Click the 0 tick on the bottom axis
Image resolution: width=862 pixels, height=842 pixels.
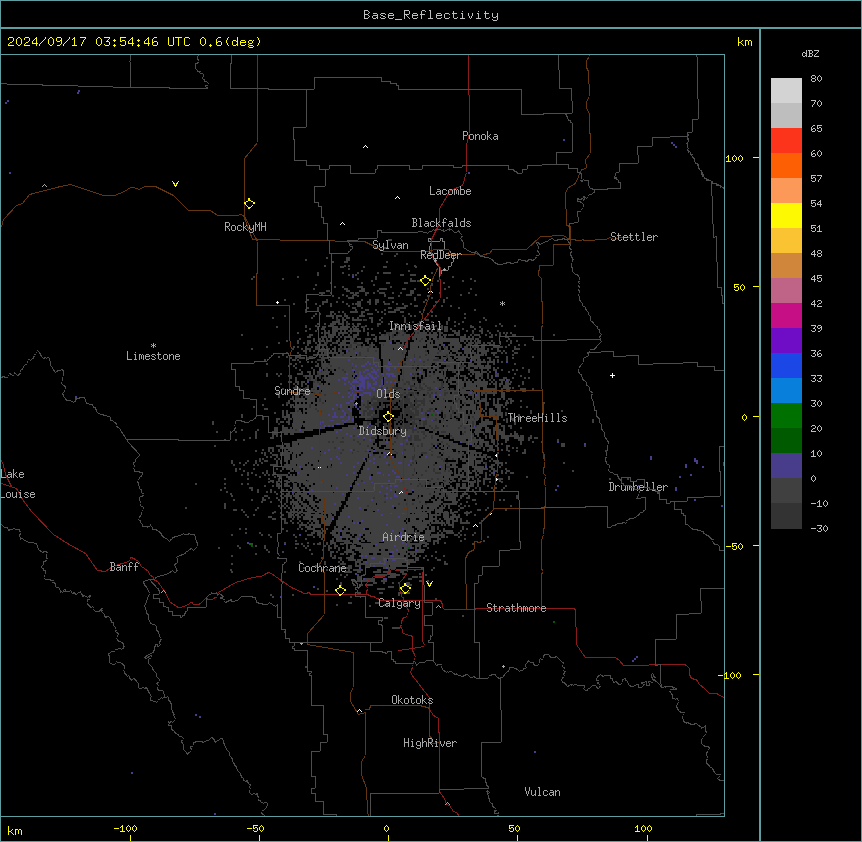386,829
